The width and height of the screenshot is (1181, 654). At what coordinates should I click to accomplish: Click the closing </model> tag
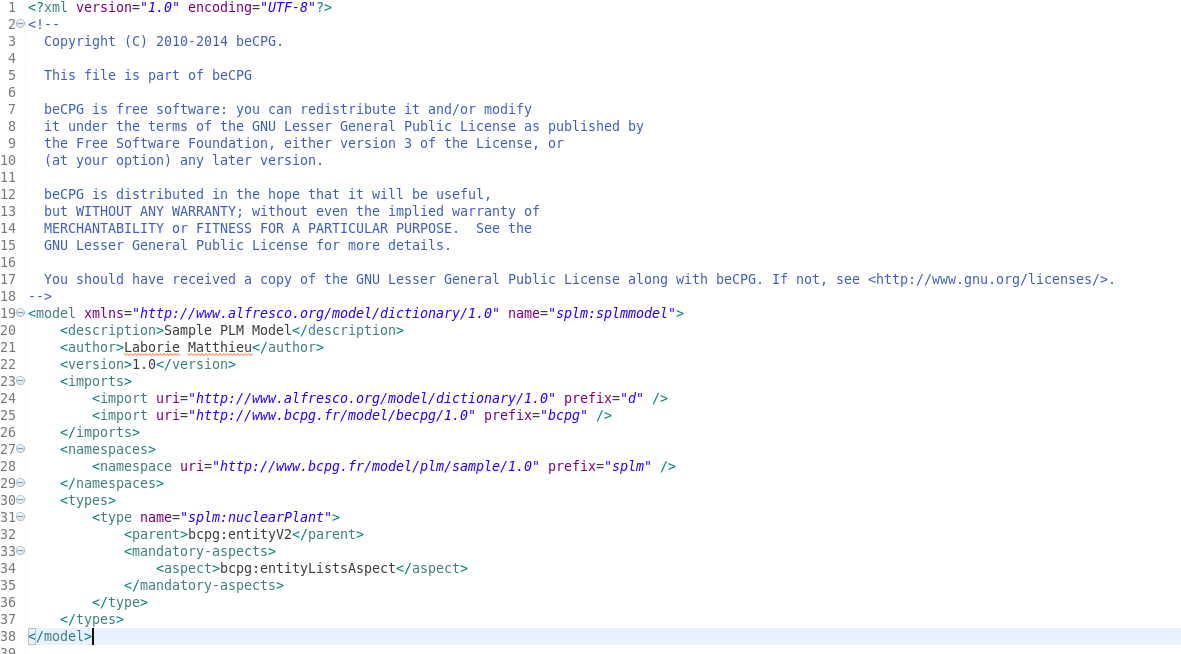click(x=60, y=637)
